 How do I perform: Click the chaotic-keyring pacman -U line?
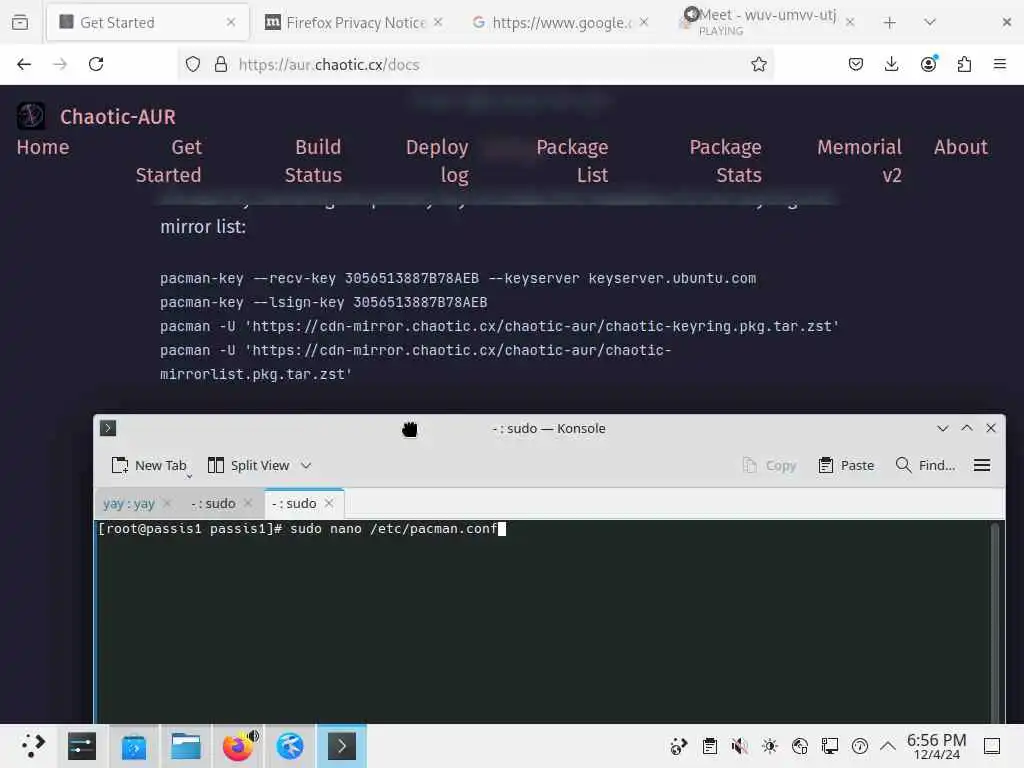[500, 327]
